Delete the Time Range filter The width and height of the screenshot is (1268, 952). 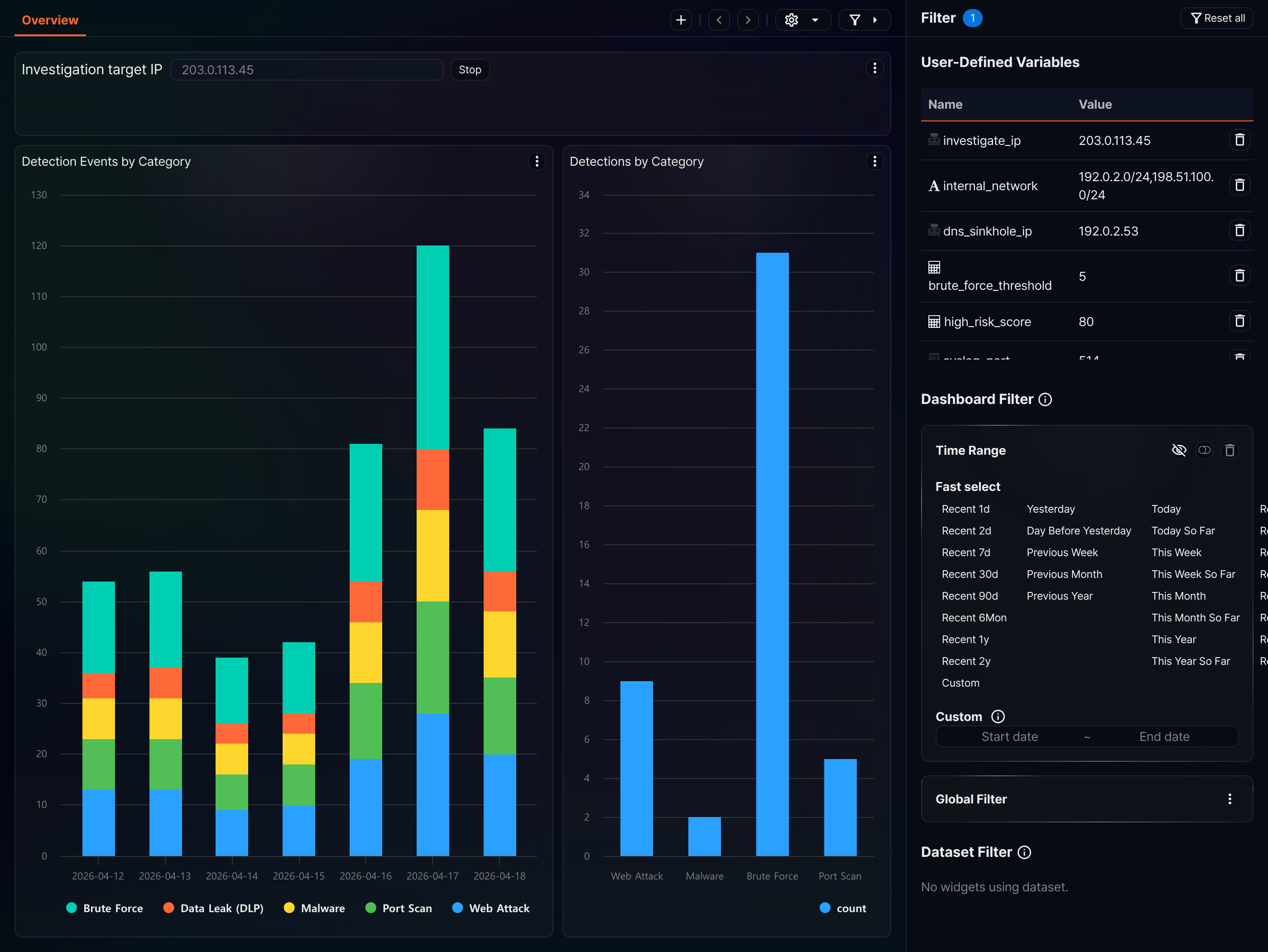coord(1230,450)
